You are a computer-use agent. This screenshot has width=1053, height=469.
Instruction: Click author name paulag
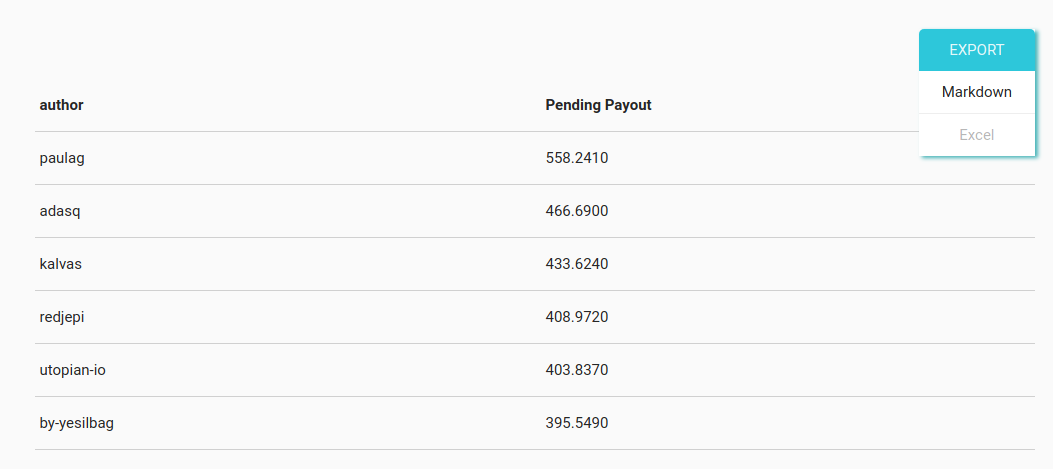coord(65,158)
